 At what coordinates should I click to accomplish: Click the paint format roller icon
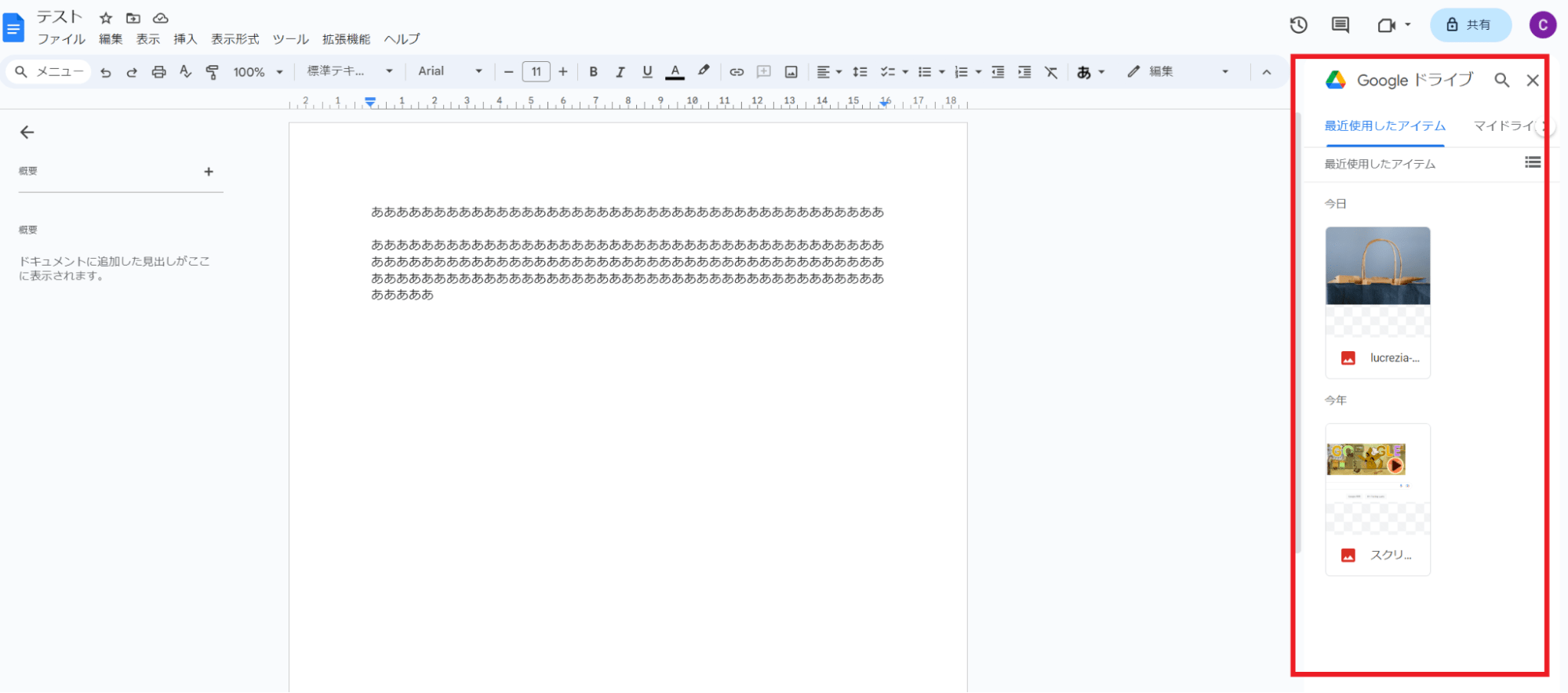point(212,72)
